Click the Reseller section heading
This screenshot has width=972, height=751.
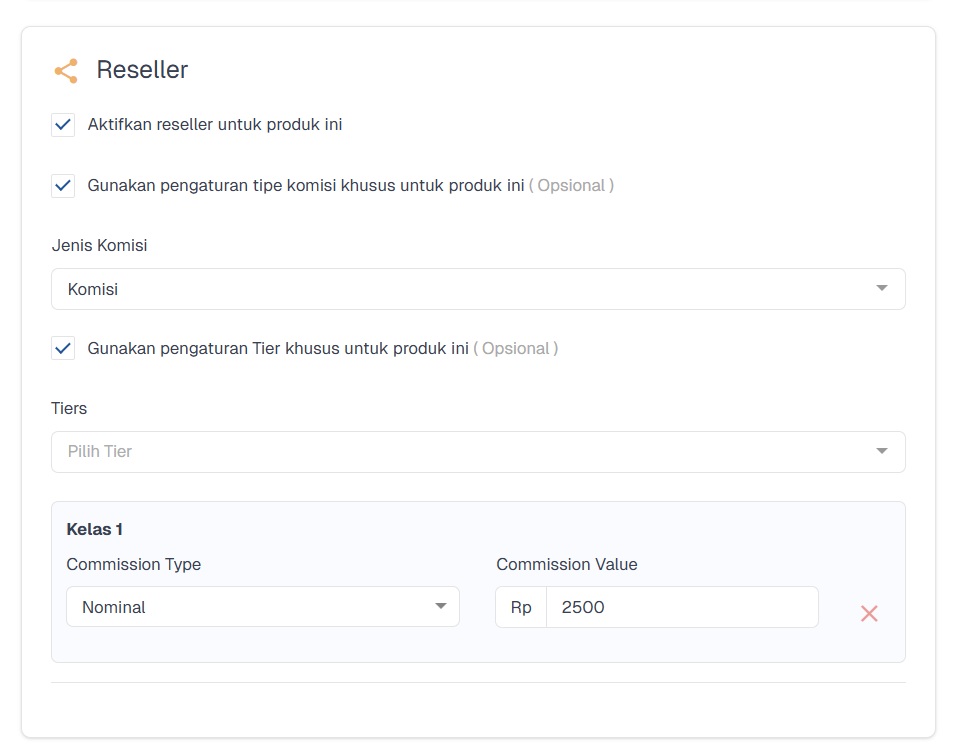(x=142, y=69)
